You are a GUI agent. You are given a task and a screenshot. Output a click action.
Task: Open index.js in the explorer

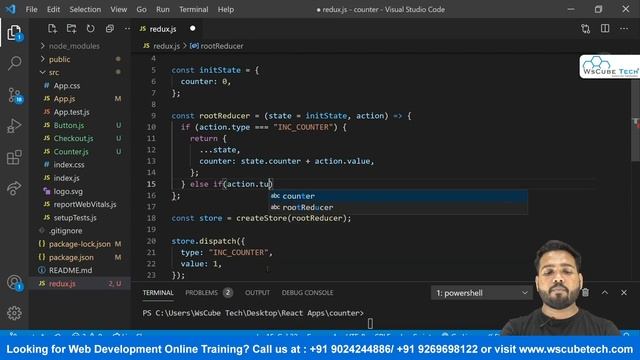(x=66, y=178)
